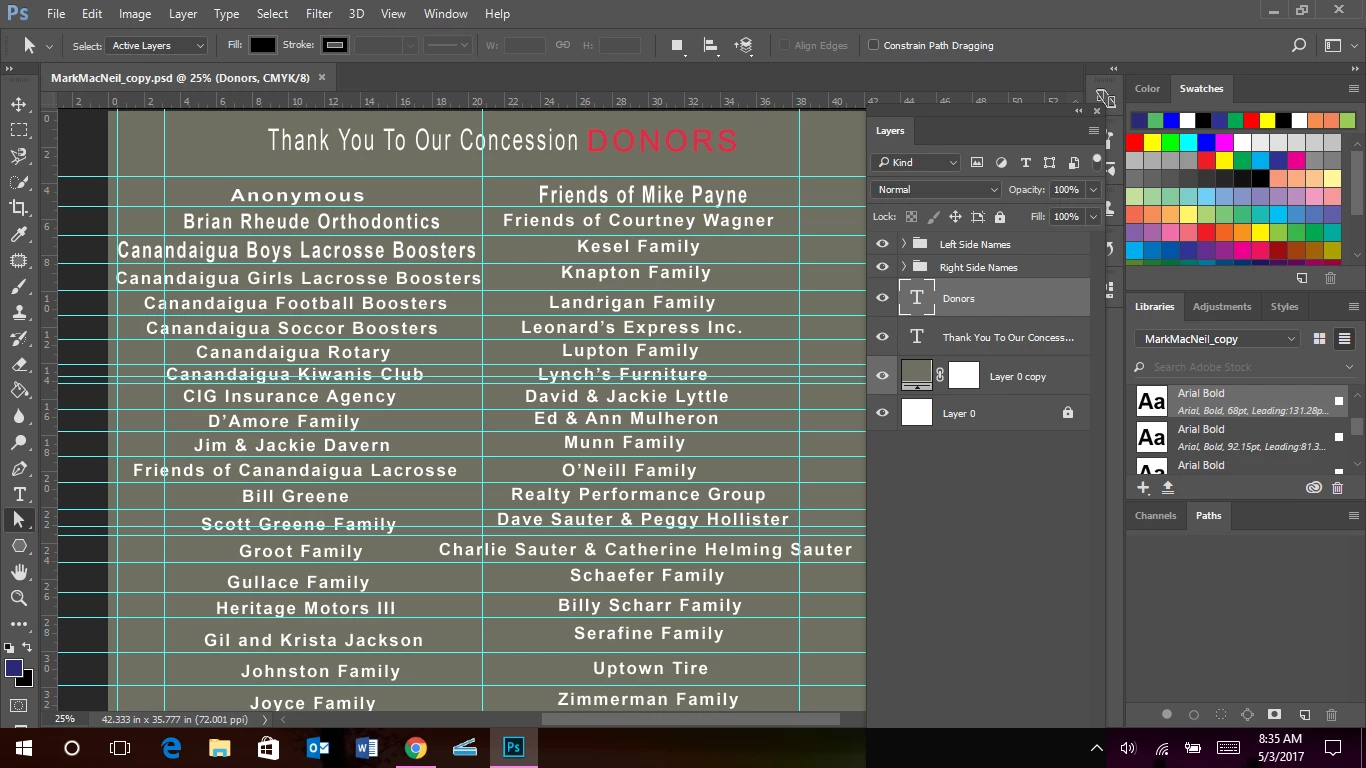Image resolution: width=1366 pixels, height=768 pixels.
Task: Hide Layer 0 visibility eye
Action: pyautogui.click(x=882, y=413)
